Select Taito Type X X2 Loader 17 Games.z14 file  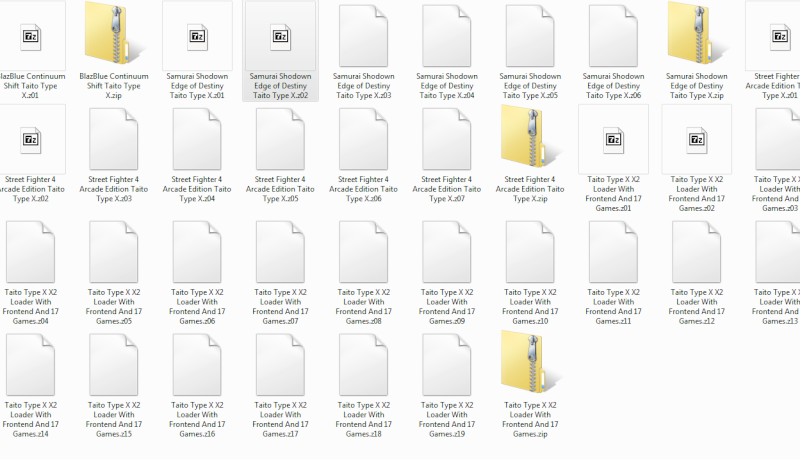30,365
